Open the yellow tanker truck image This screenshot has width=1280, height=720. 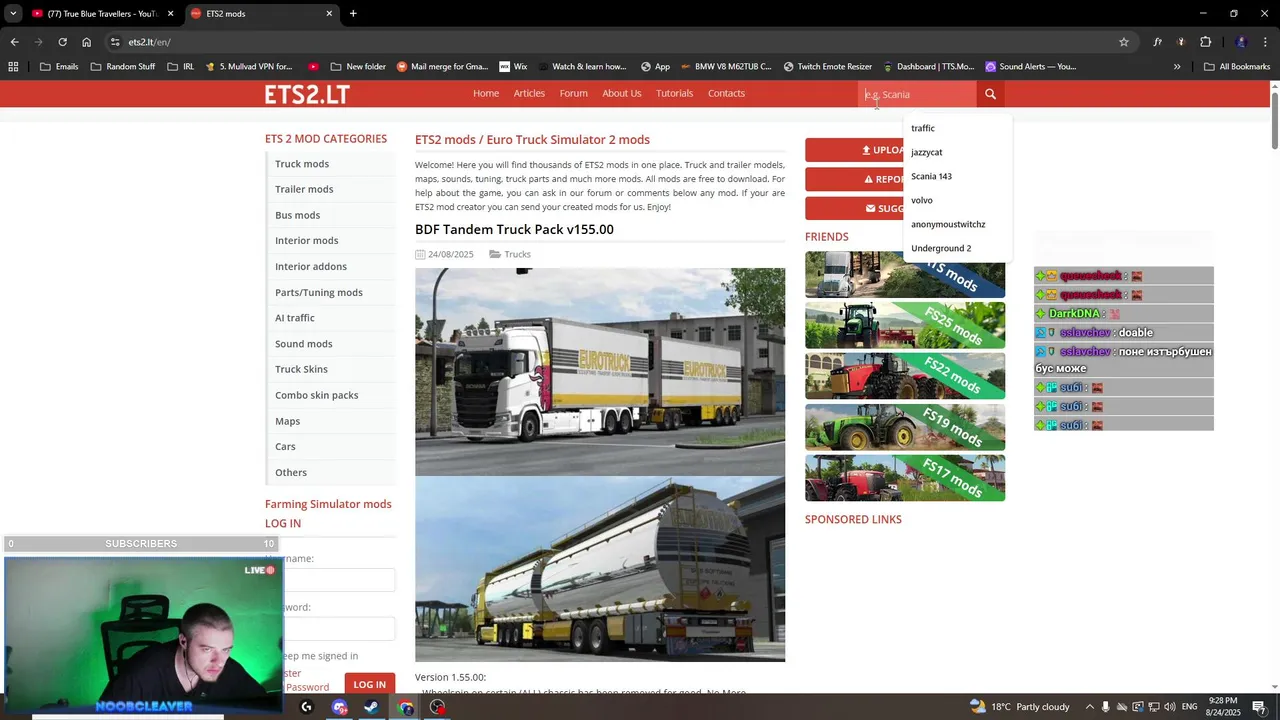click(600, 569)
